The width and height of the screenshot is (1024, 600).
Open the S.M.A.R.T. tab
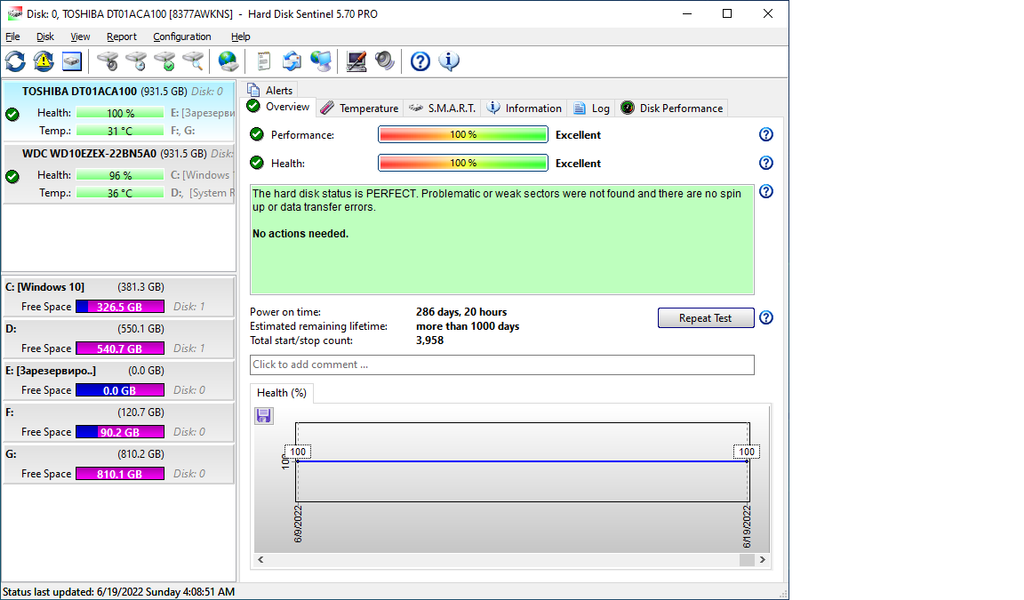(x=443, y=108)
